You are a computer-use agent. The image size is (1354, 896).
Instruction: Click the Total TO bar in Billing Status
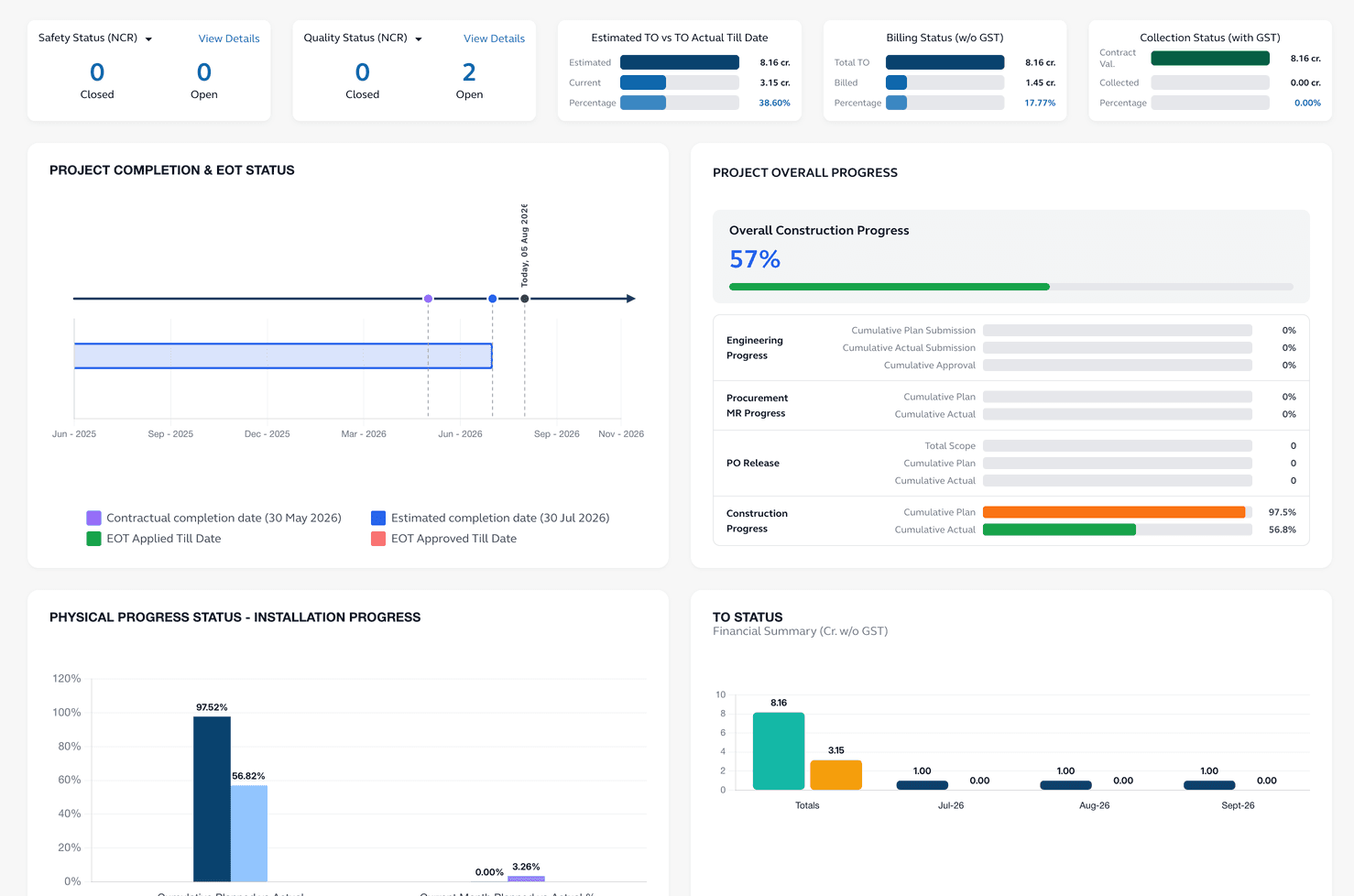tap(945, 62)
